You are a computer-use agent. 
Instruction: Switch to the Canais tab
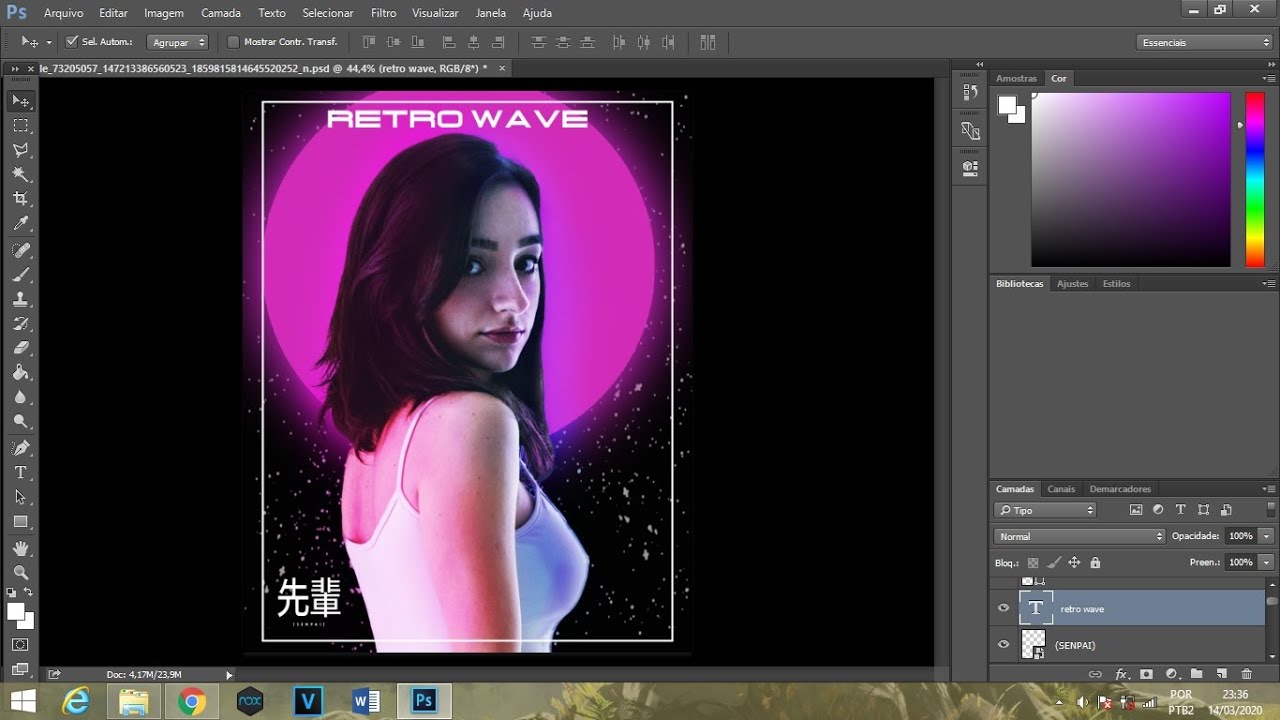pos(1061,489)
